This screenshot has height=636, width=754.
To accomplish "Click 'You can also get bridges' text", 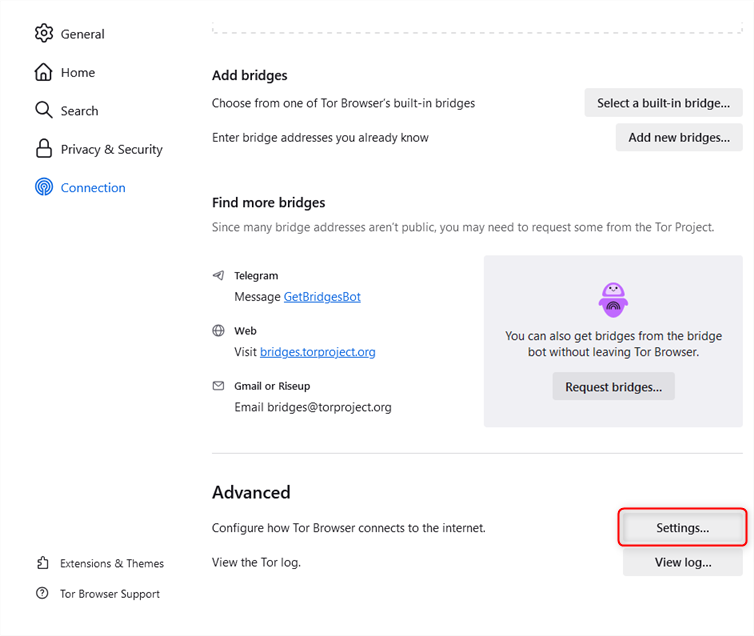I will (x=614, y=344).
